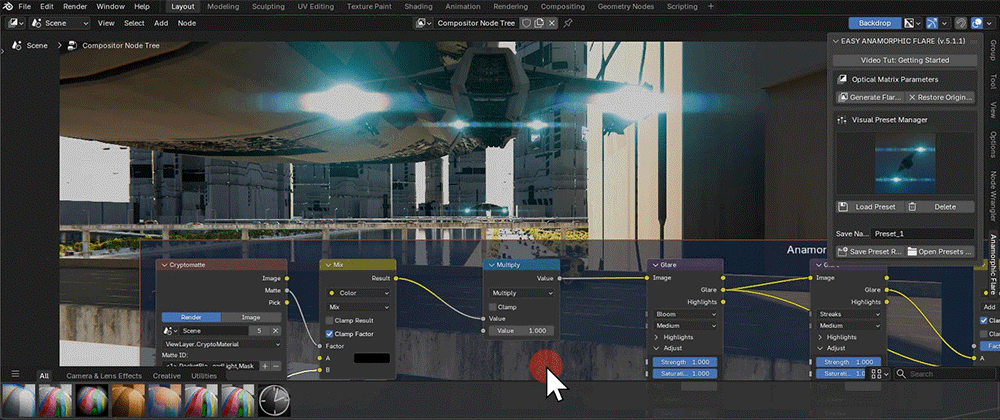Switch to the Shading workspace tab
1000x420 pixels.
418,6
